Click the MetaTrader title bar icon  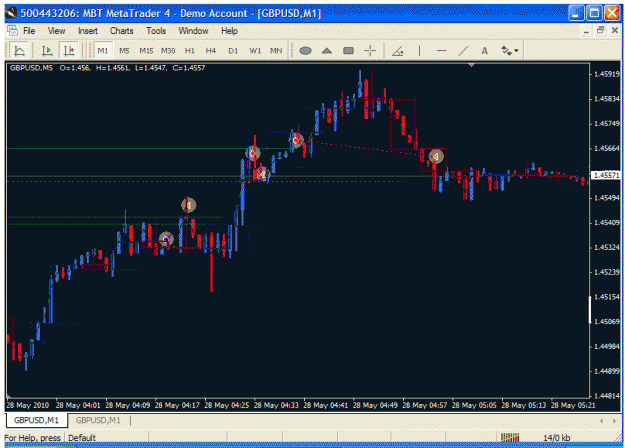[x=12, y=13]
